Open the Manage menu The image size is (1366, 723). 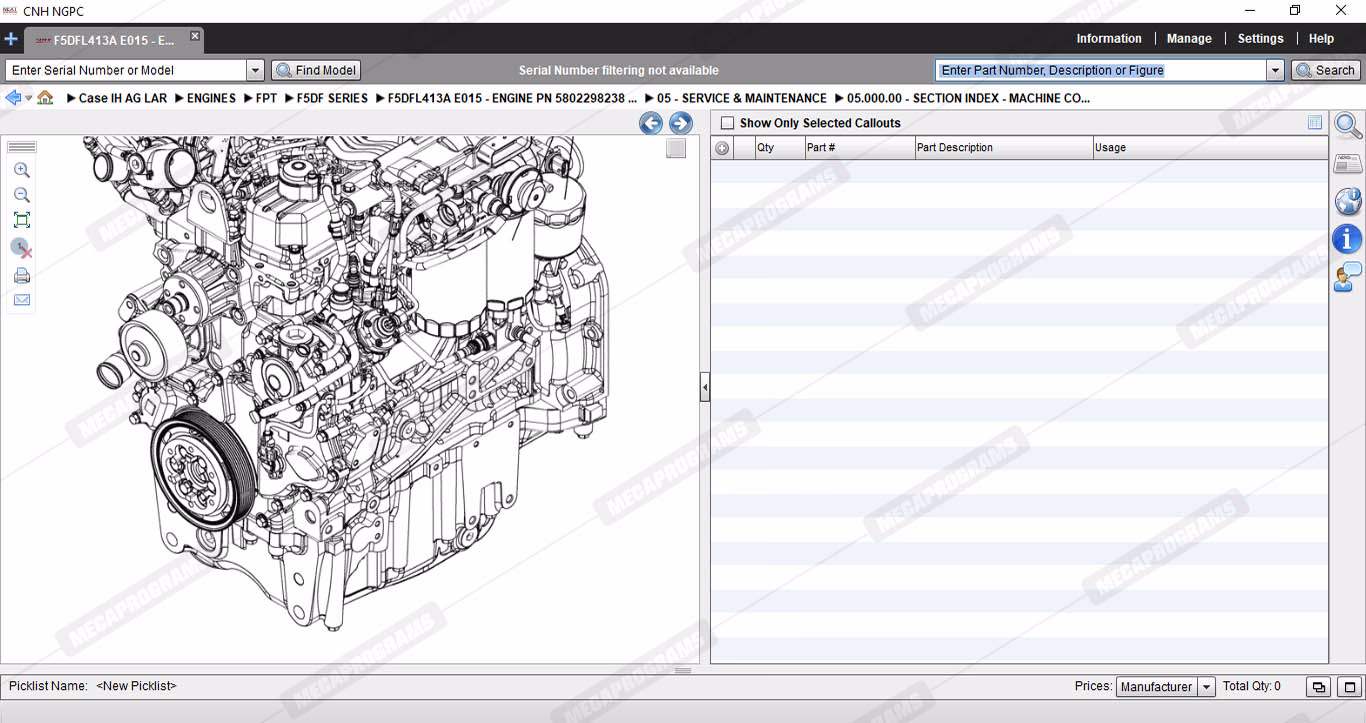click(x=1189, y=38)
